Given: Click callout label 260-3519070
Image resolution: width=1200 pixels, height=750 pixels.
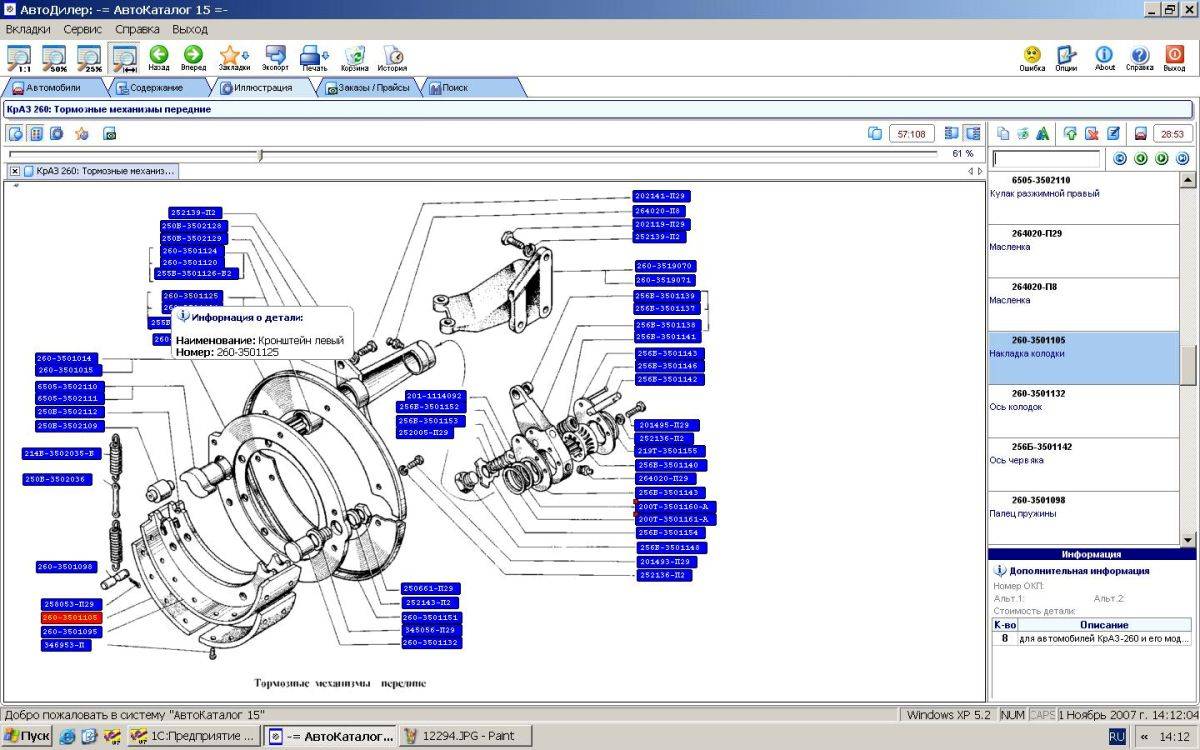Looking at the screenshot, I should tap(664, 266).
